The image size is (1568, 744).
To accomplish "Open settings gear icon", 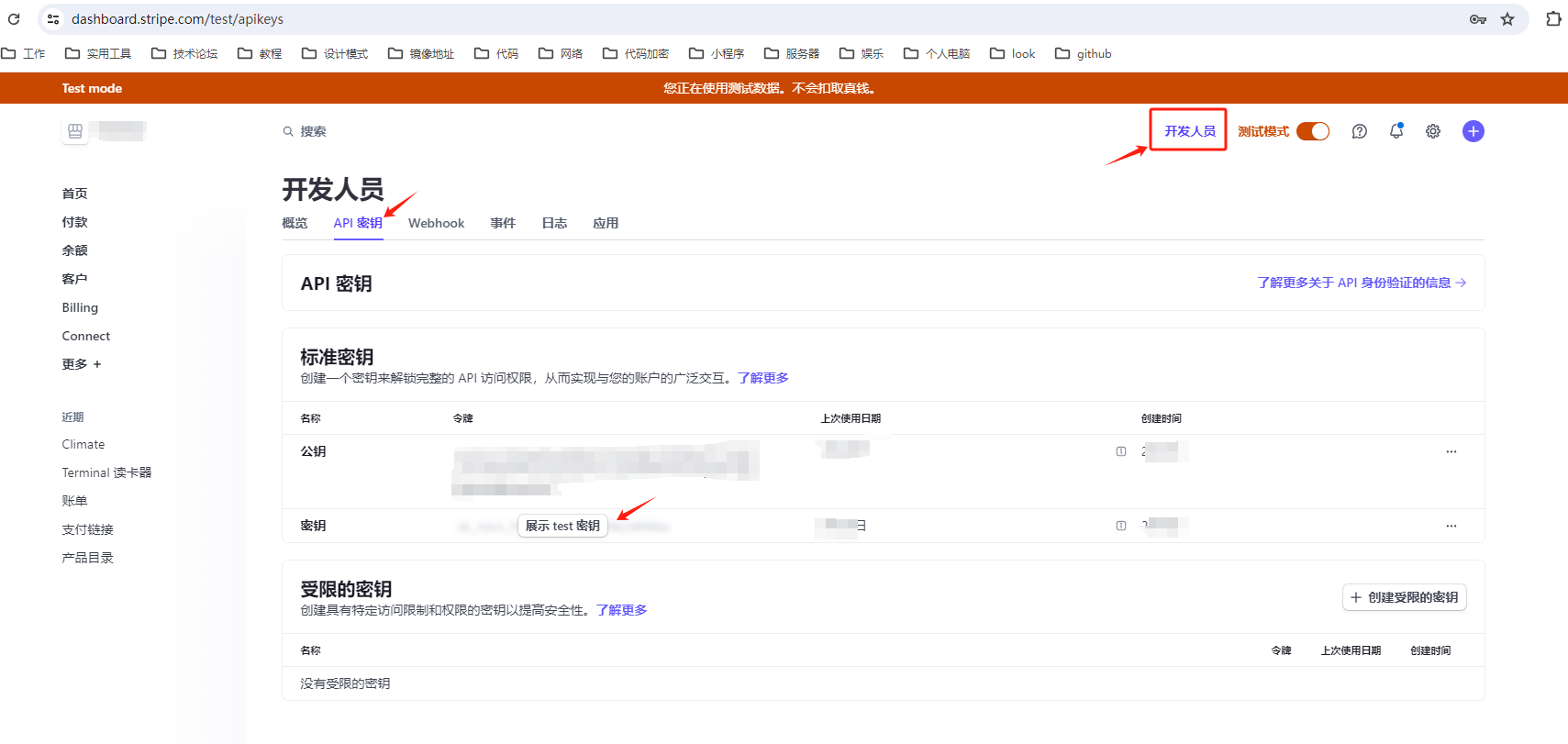I will [1433, 131].
